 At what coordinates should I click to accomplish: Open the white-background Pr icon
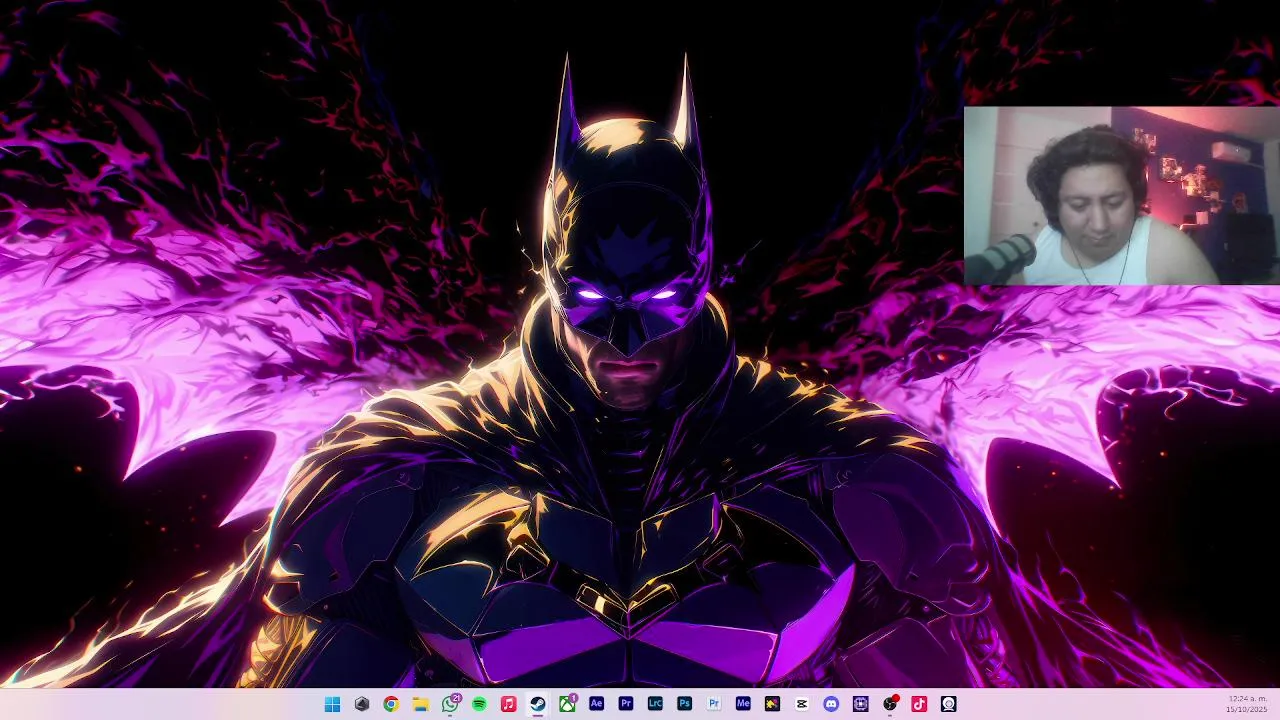pyautogui.click(x=714, y=704)
